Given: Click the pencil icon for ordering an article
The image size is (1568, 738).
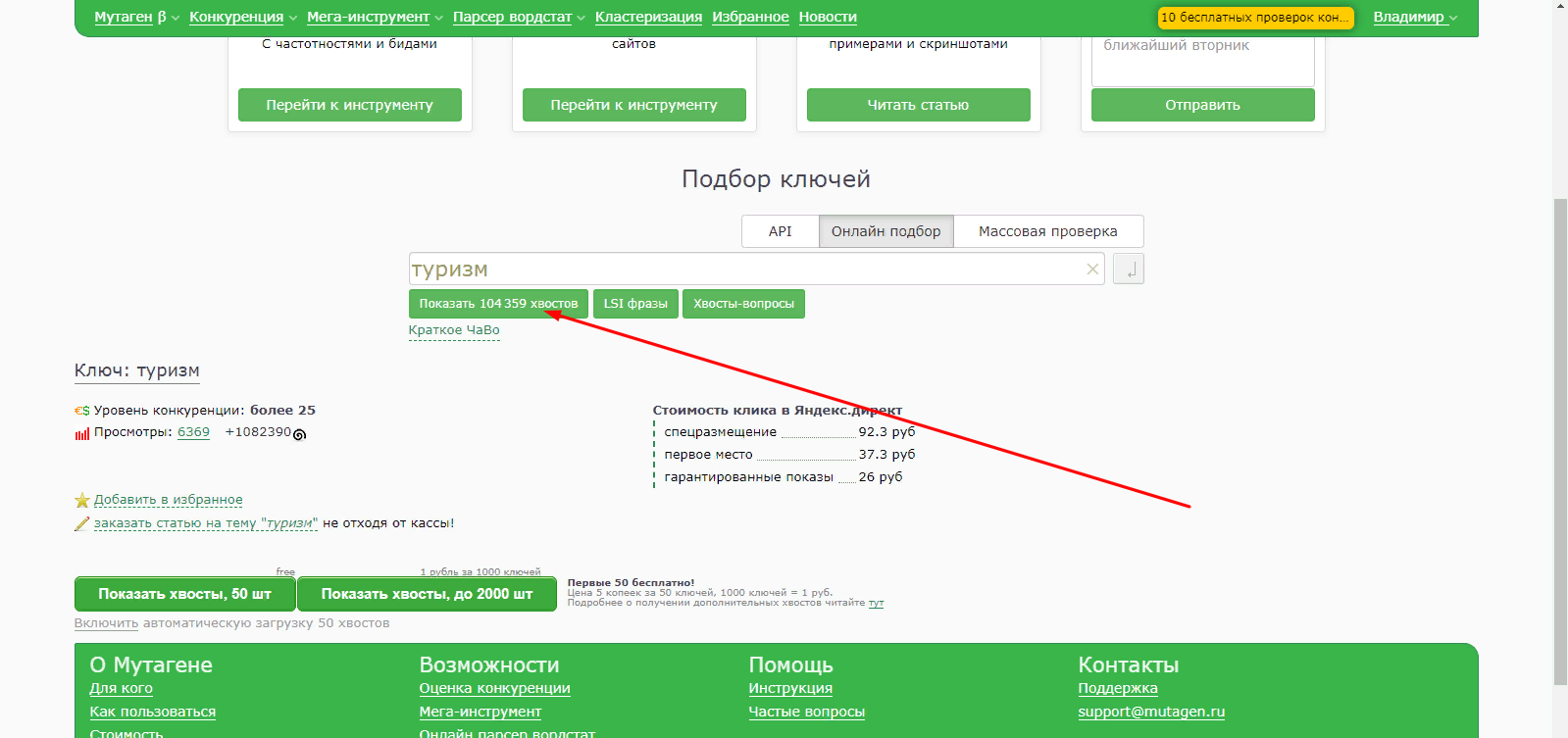Looking at the screenshot, I should point(82,524).
